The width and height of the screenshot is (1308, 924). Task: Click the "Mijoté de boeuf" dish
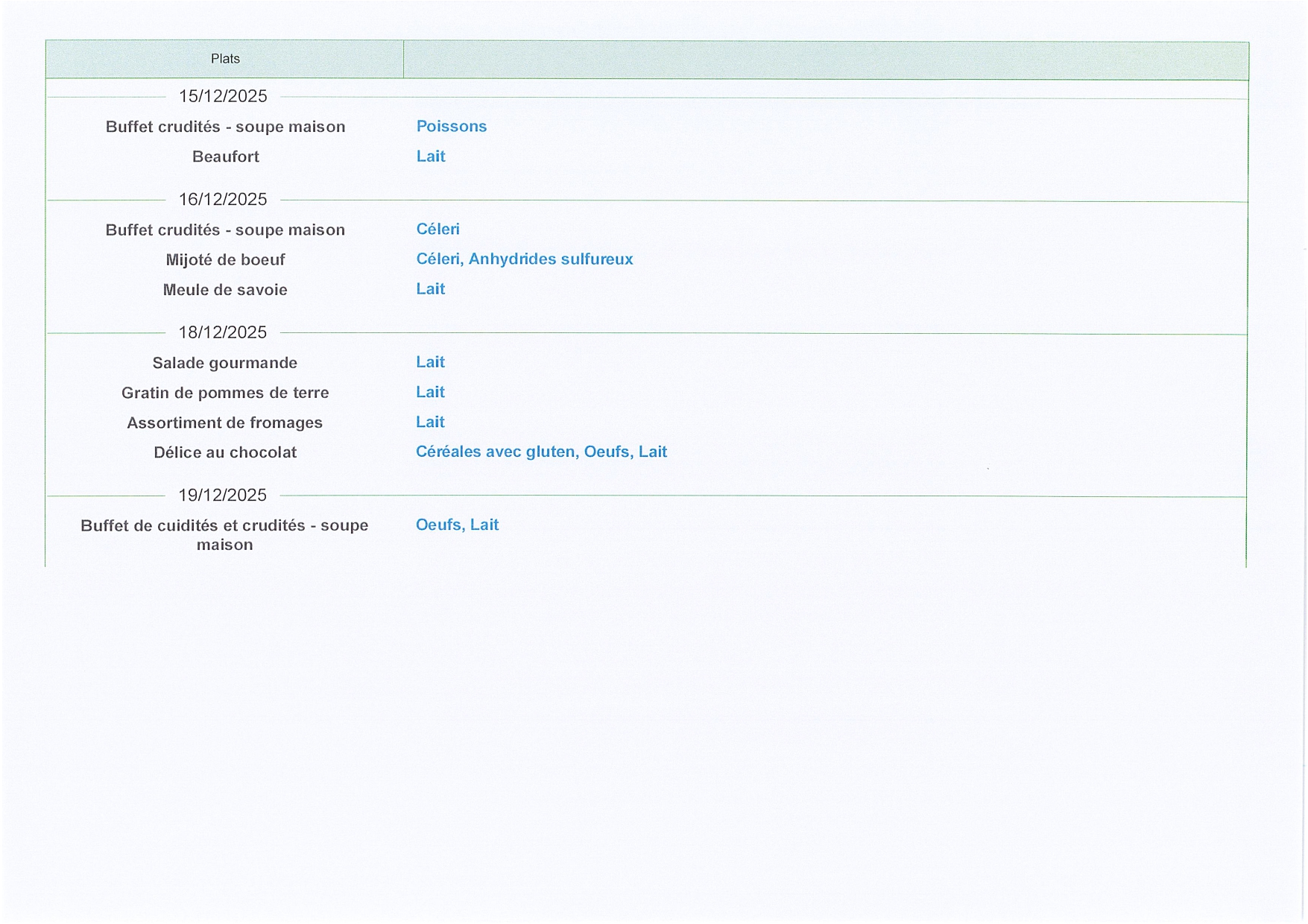[x=225, y=259]
